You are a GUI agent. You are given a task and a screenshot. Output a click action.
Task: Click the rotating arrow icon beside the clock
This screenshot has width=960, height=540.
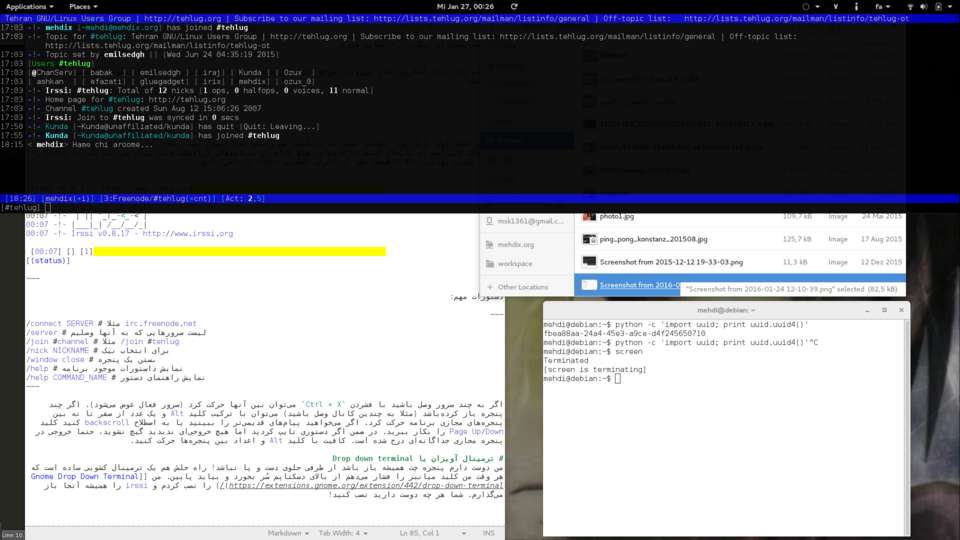[x=514, y=6]
